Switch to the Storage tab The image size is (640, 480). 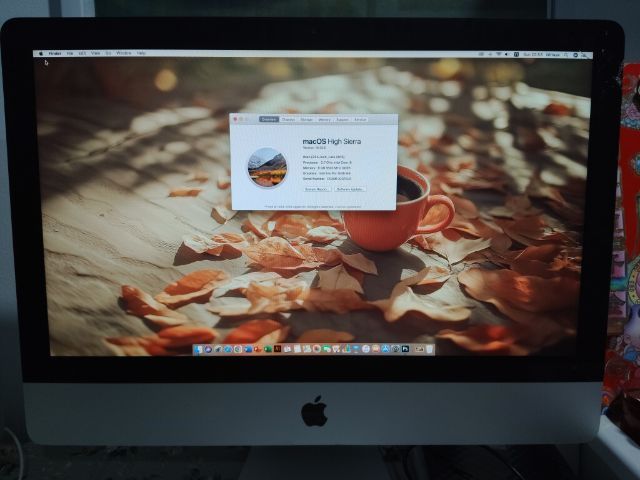(307, 119)
